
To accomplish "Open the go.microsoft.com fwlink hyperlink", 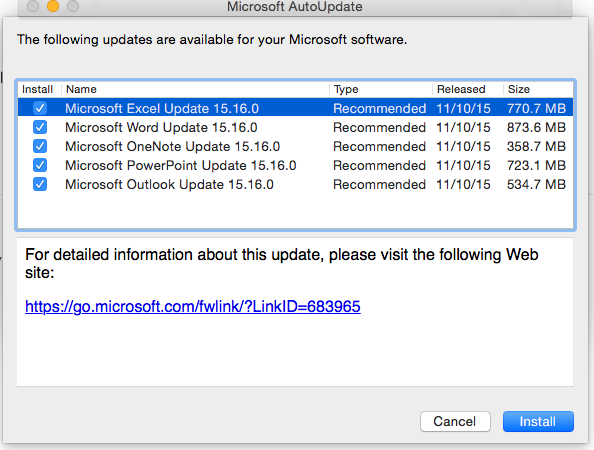I will pos(192,306).
